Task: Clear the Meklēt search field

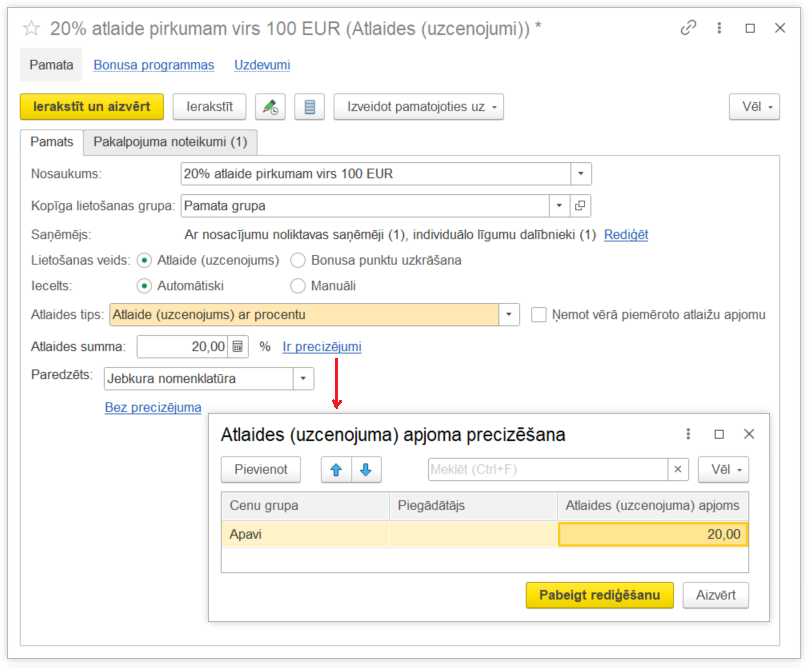Action: pos(678,469)
